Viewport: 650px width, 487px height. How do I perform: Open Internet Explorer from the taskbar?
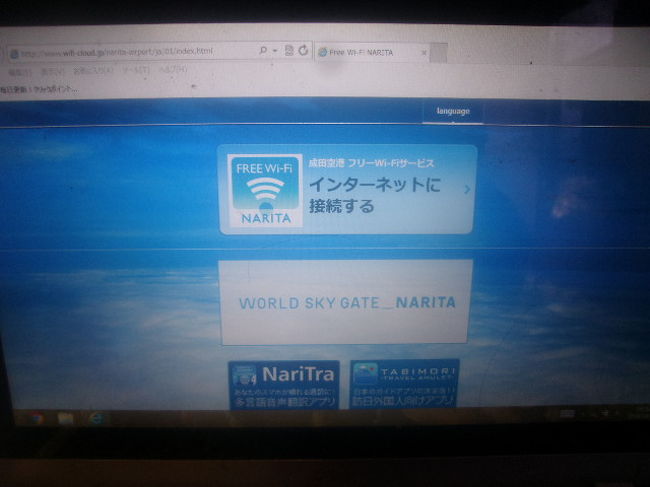click(96, 418)
